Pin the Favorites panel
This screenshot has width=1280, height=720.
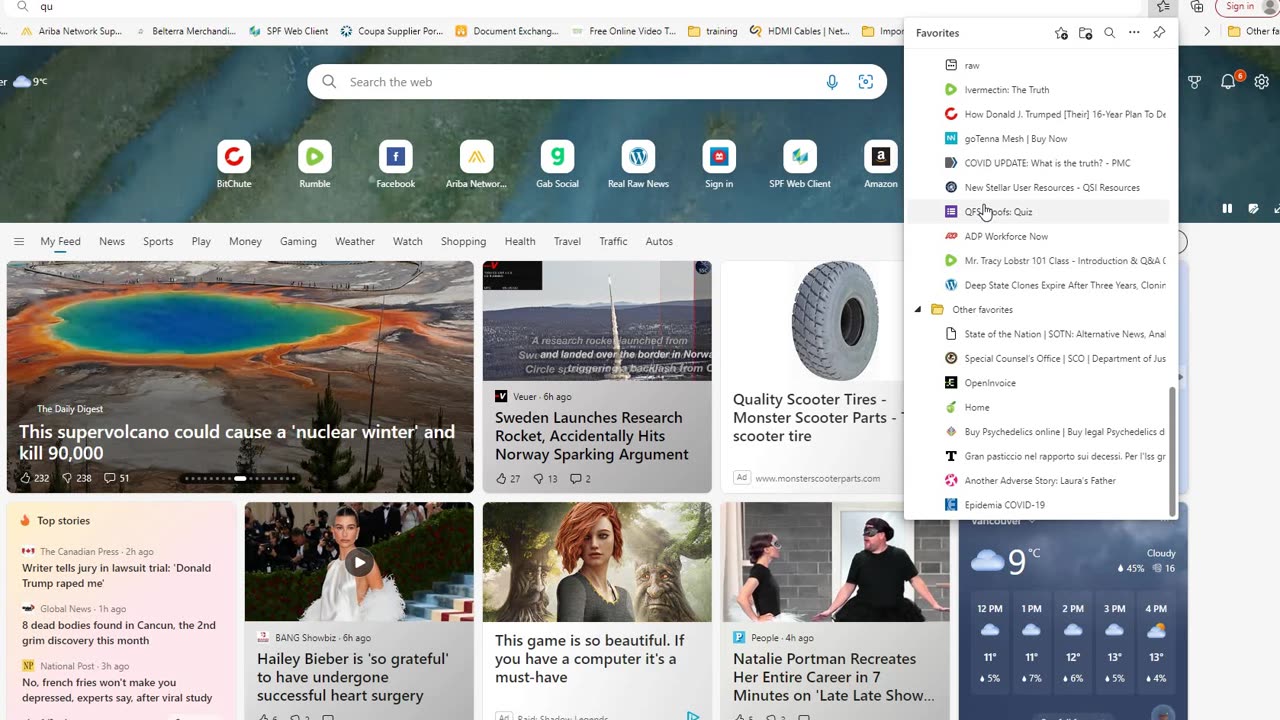[1159, 33]
